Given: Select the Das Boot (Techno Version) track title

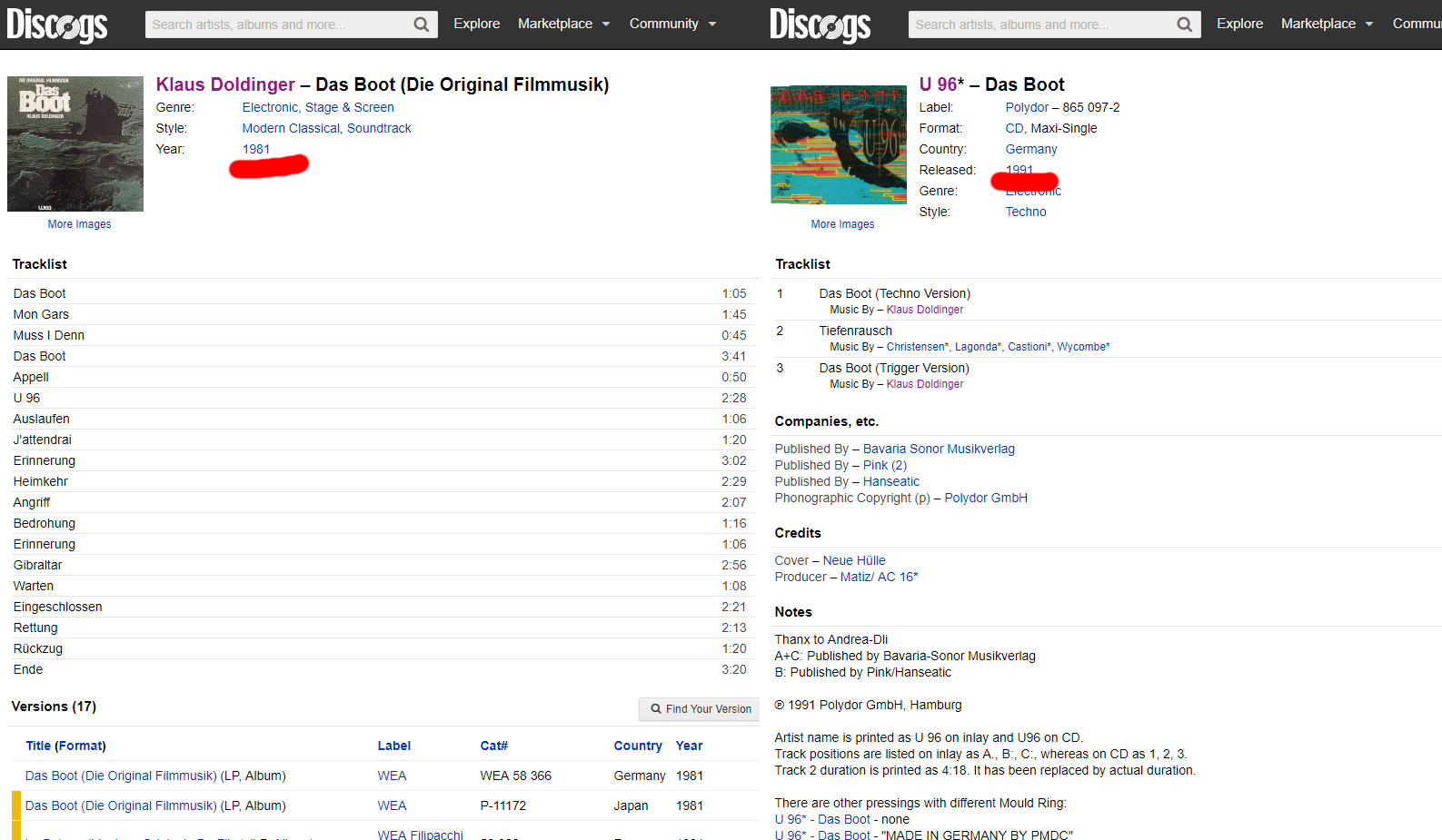Looking at the screenshot, I should [895, 293].
